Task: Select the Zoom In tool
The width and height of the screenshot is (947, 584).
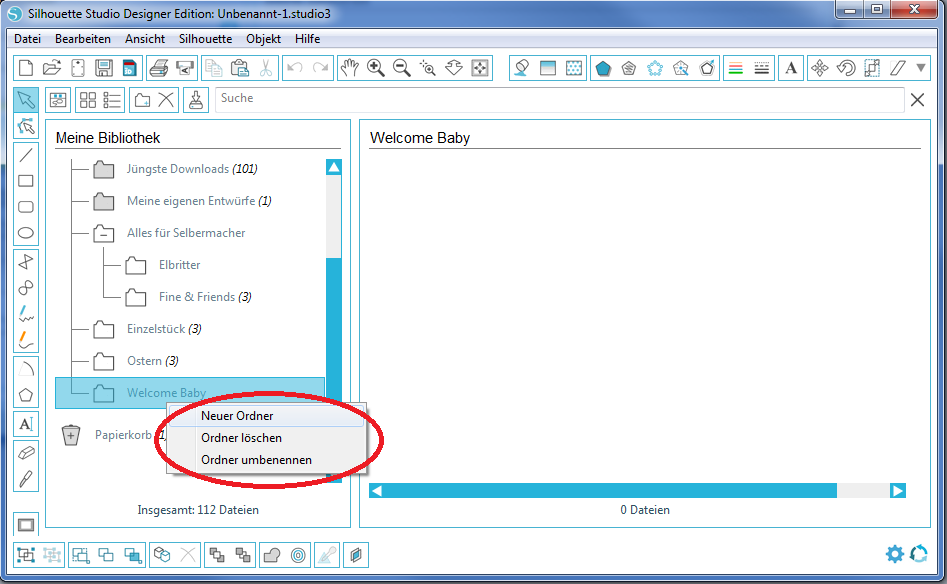Action: click(x=376, y=68)
